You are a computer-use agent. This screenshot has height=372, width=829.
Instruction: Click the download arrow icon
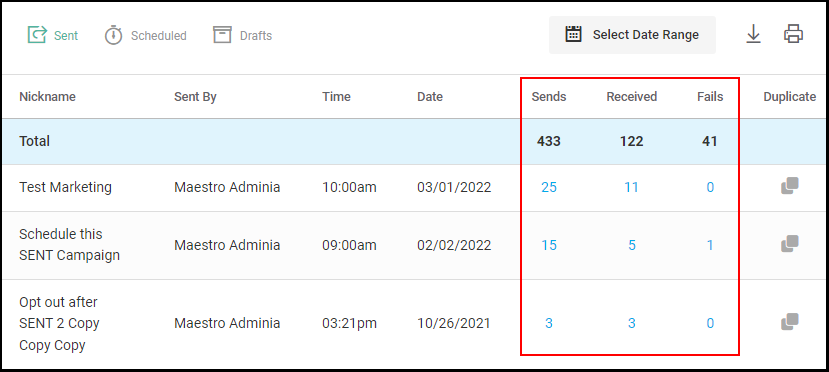(x=753, y=35)
